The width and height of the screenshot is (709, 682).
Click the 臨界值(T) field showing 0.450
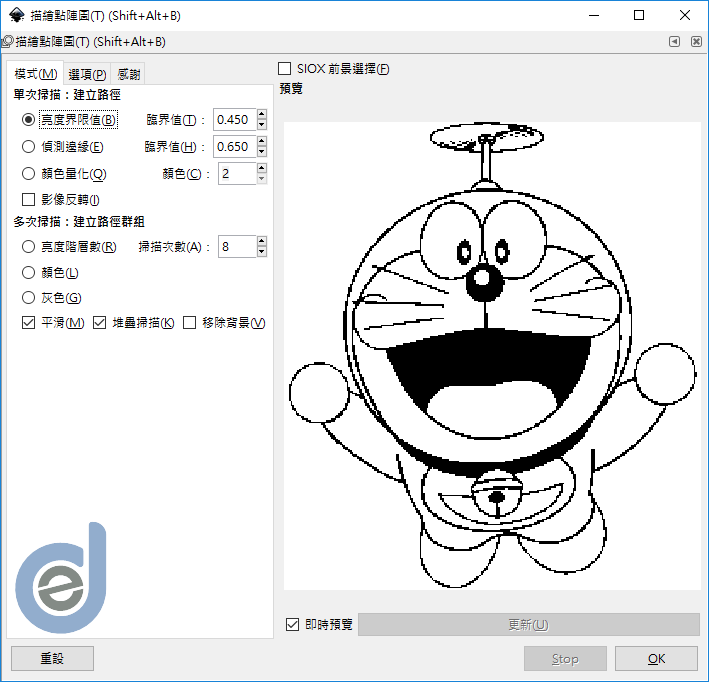tap(235, 120)
